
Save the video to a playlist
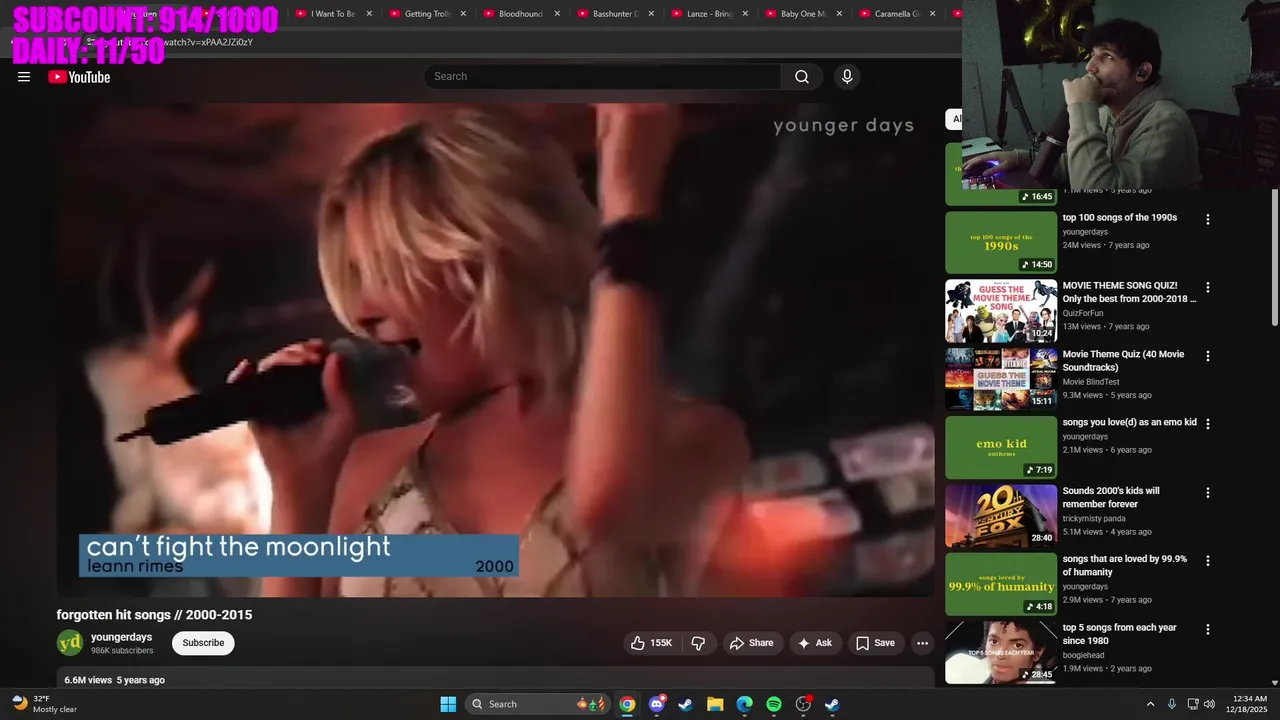pos(875,643)
